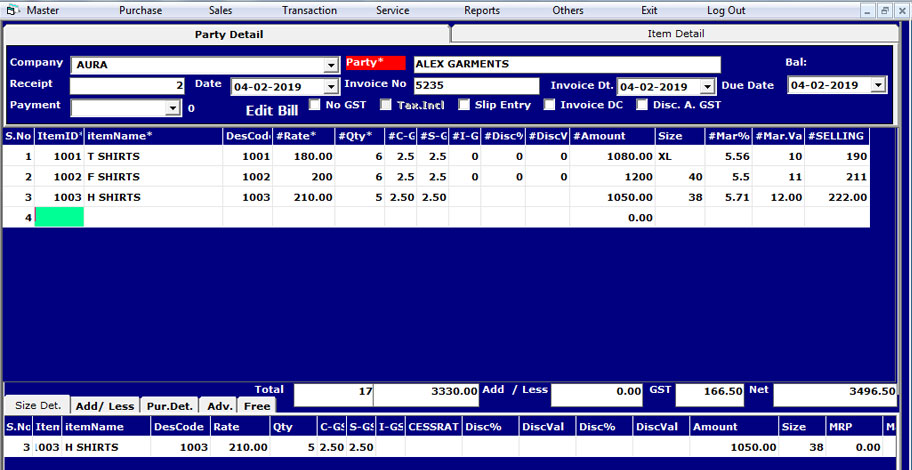Click the CESSRAT column header

click(433, 427)
